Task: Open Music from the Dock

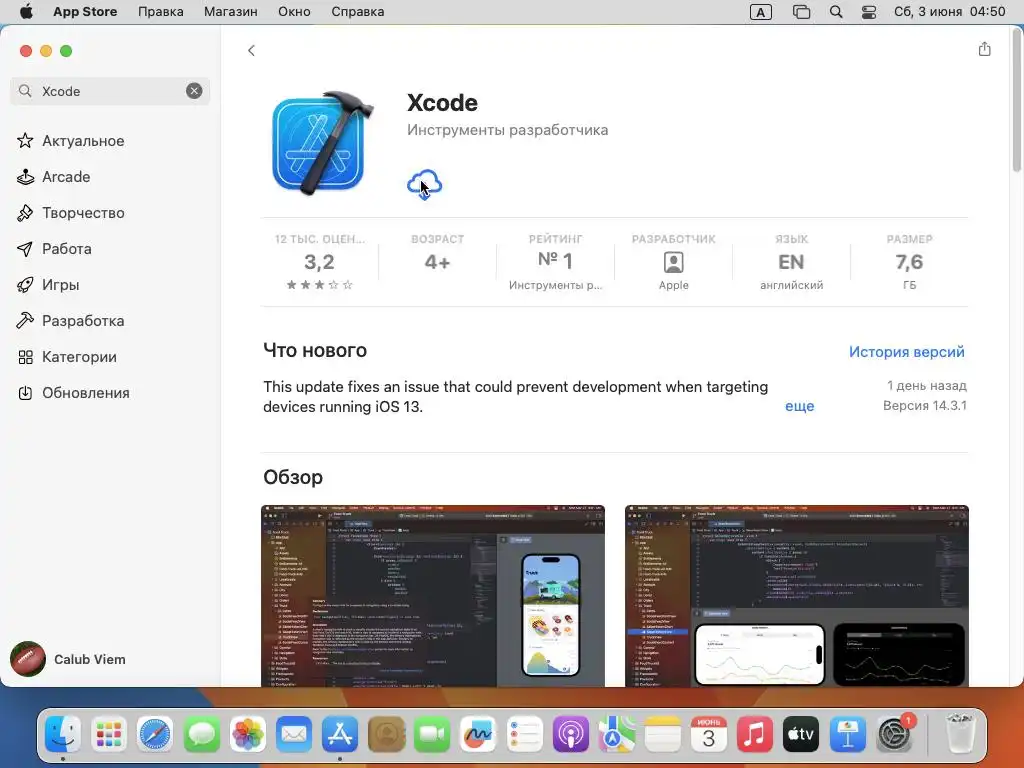Action: [755, 734]
